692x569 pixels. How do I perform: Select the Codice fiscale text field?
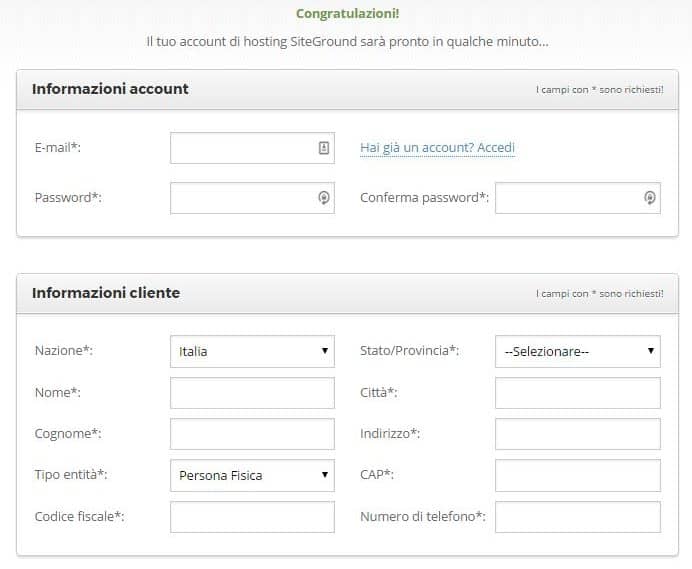[x=252, y=517]
